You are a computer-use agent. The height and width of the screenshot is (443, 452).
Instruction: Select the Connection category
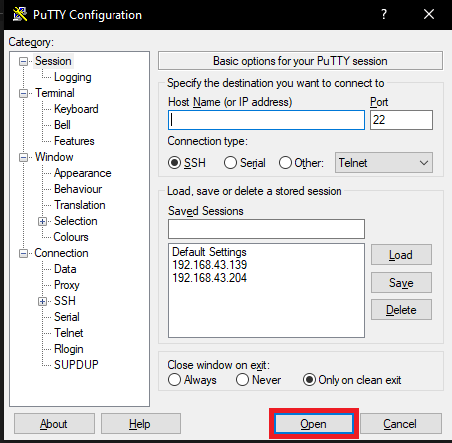click(61, 253)
